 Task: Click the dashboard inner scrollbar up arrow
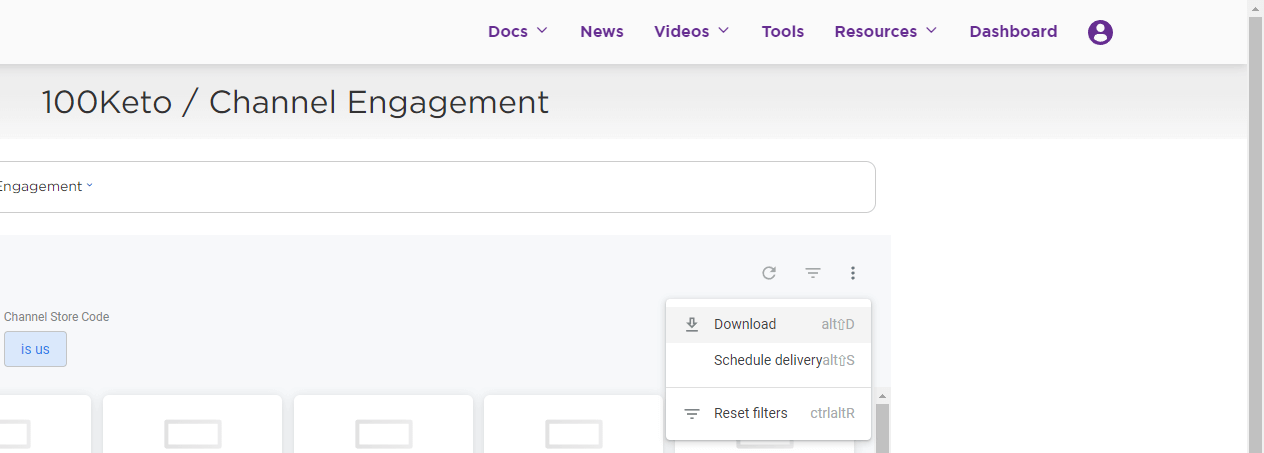point(882,396)
